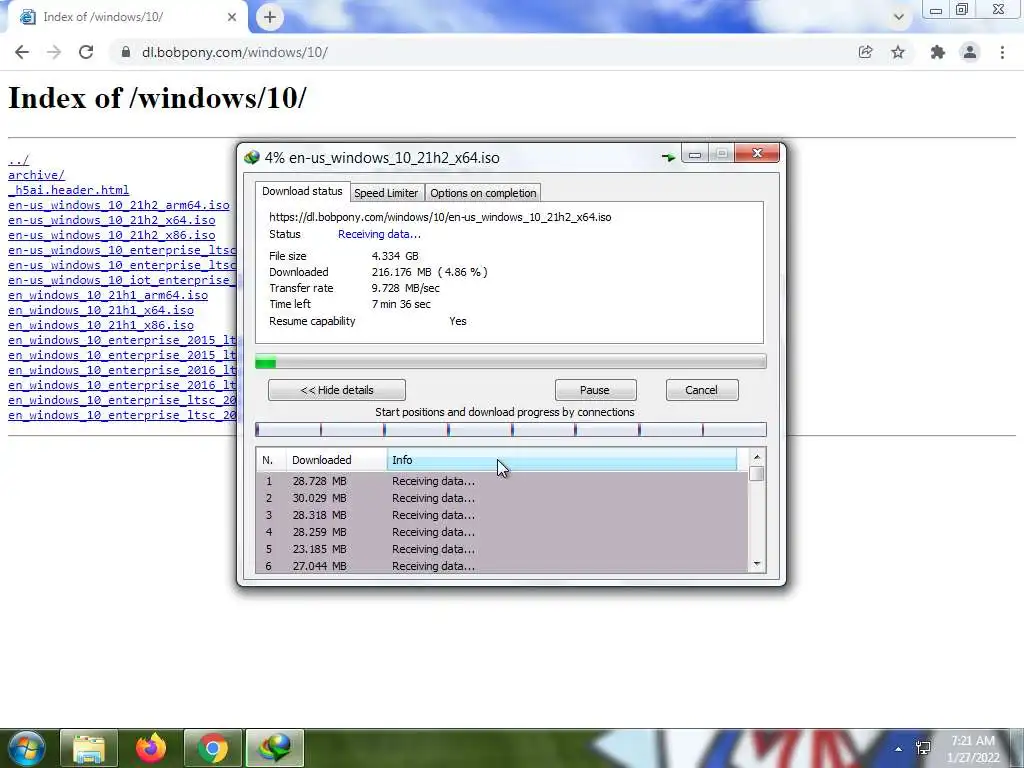The width and height of the screenshot is (1024, 768).
Task: Click the Downloaded column header
Action: (337, 460)
